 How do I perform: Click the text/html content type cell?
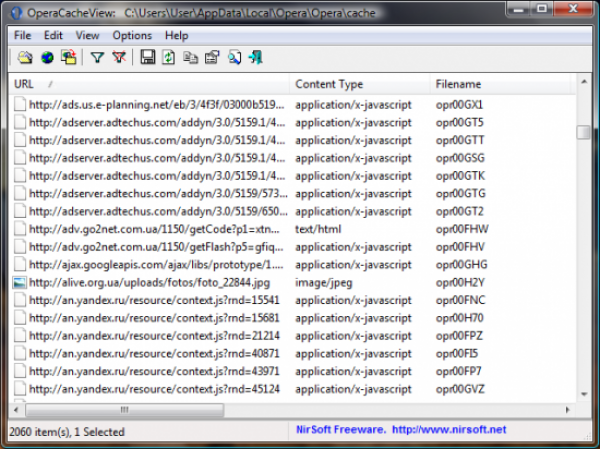tap(318, 229)
